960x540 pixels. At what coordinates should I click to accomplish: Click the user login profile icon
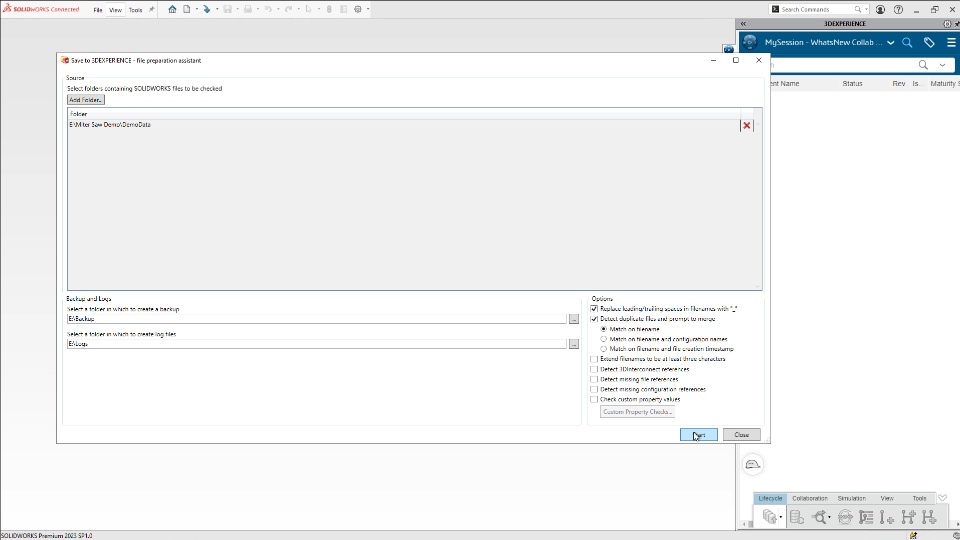tap(880, 9)
